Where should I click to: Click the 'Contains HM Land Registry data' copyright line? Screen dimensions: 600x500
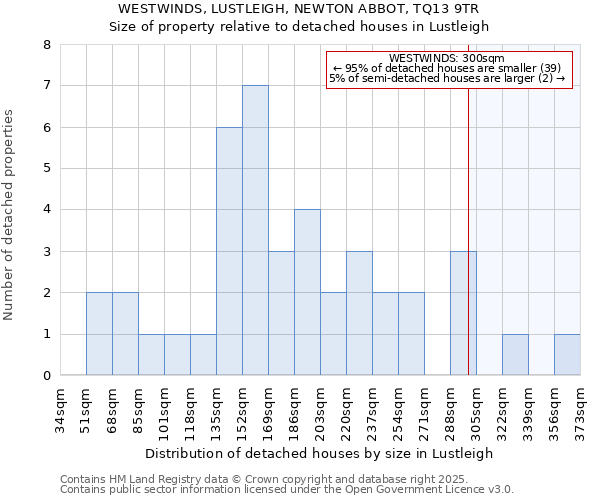click(x=264, y=479)
